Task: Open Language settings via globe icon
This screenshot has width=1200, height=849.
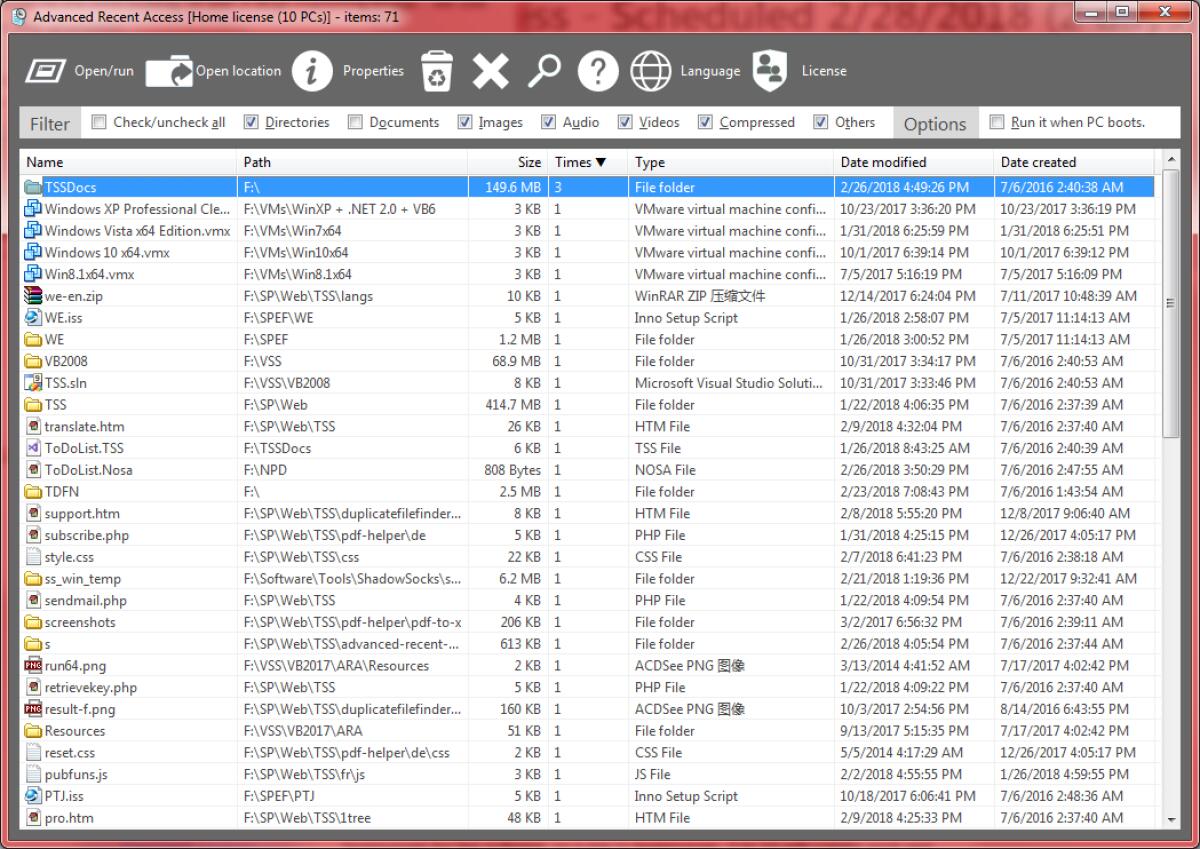Action: pyautogui.click(x=651, y=70)
